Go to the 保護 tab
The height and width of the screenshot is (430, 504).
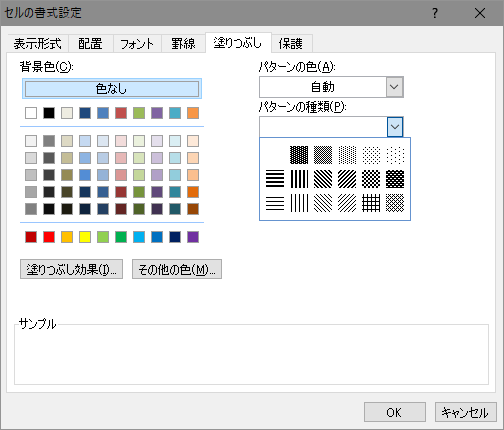[291, 44]
